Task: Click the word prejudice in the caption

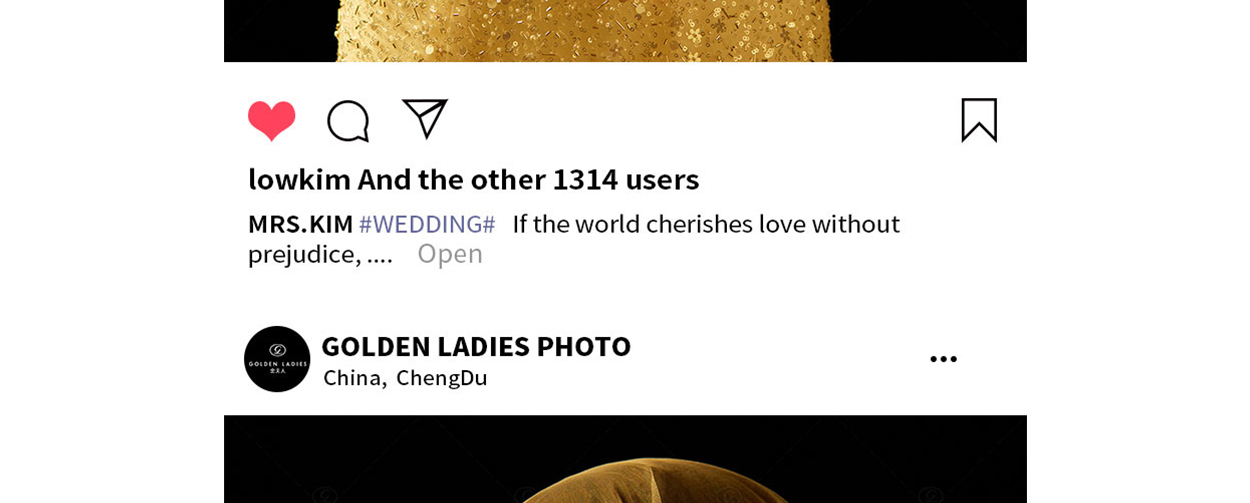Action: [304, 254]
